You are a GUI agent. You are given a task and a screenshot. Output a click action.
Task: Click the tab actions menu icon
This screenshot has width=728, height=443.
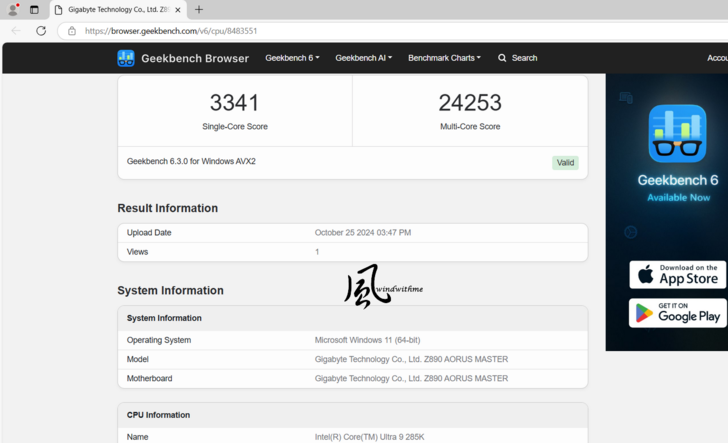(34, 10)
